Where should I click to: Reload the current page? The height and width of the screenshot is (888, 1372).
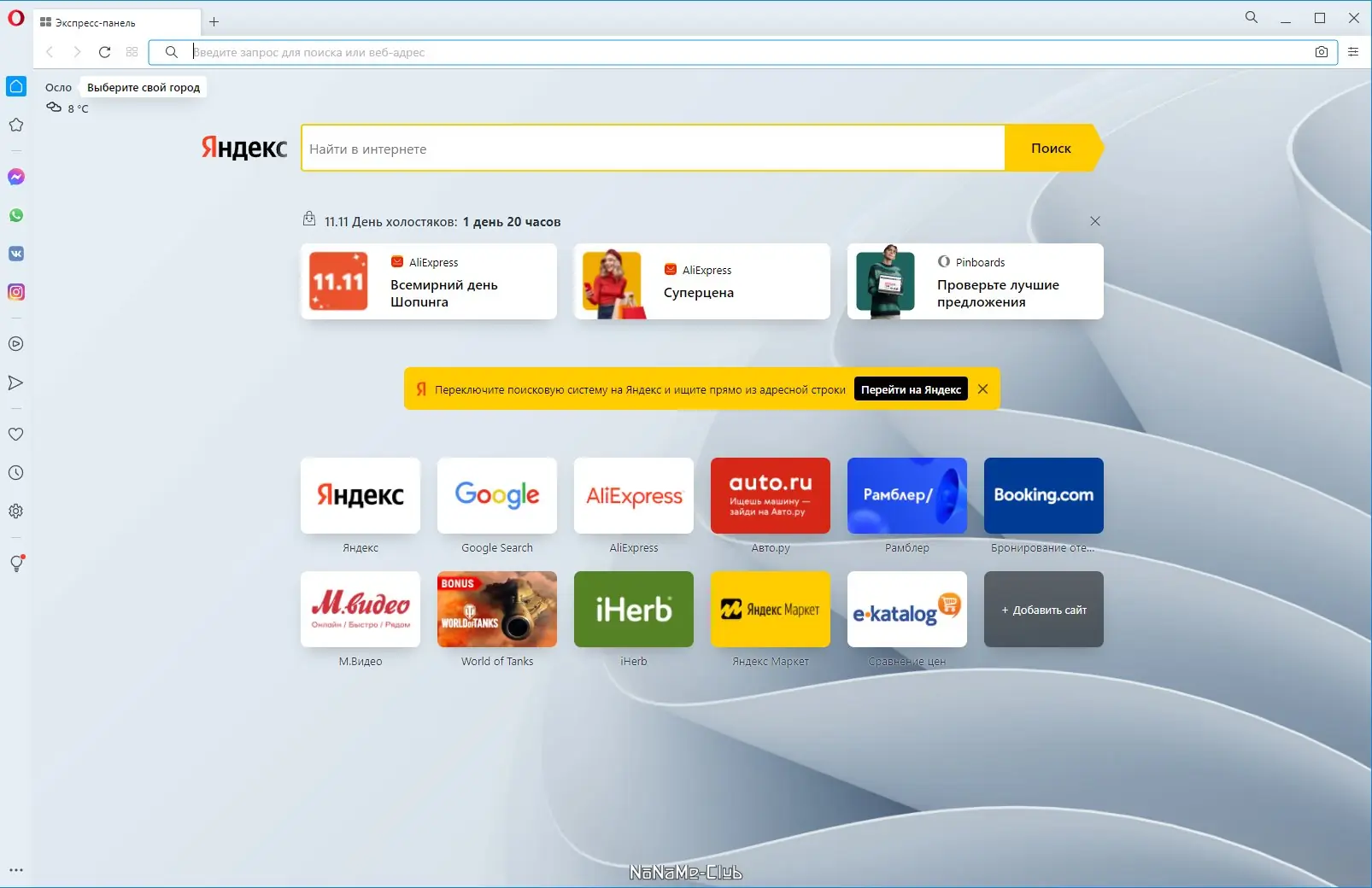coord(104,52)
